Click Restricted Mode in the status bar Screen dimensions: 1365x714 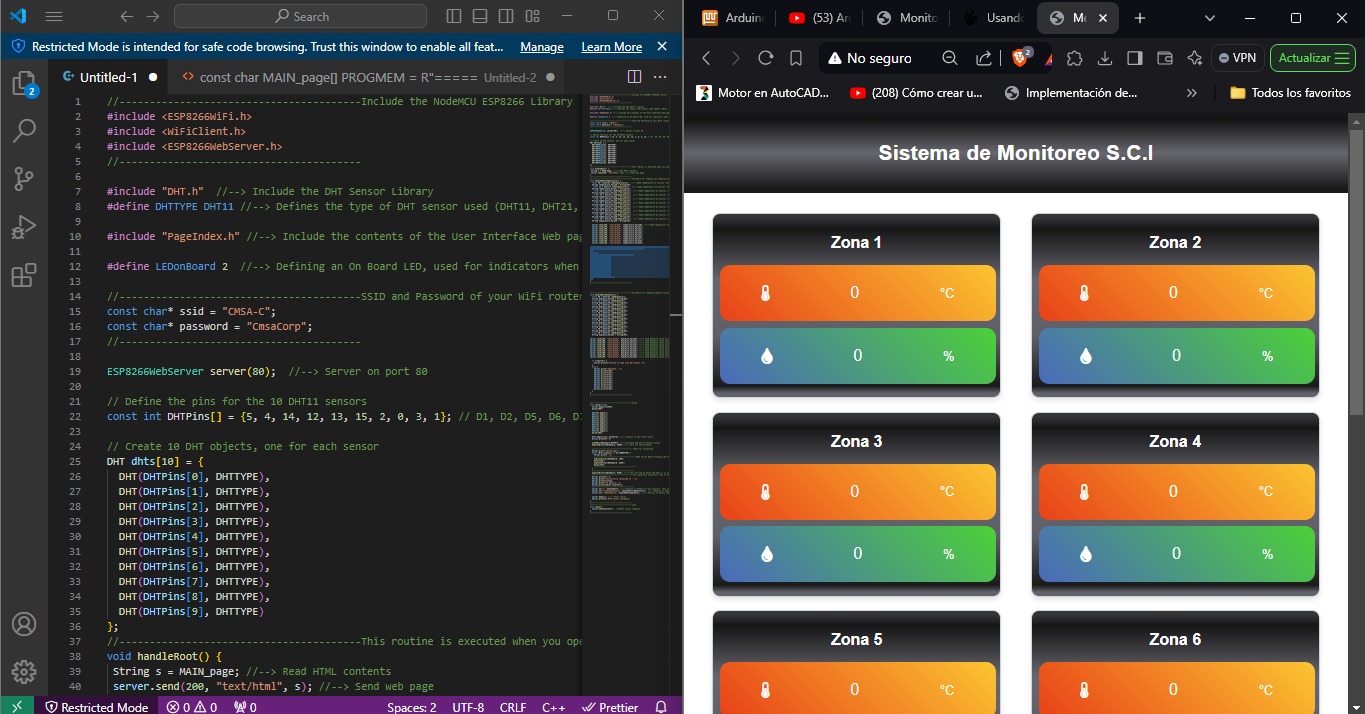click(96, 707)
